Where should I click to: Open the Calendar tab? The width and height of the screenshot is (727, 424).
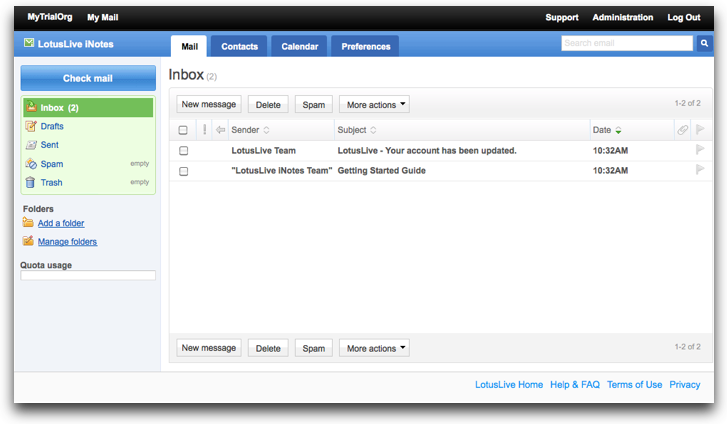coord(300,46)
